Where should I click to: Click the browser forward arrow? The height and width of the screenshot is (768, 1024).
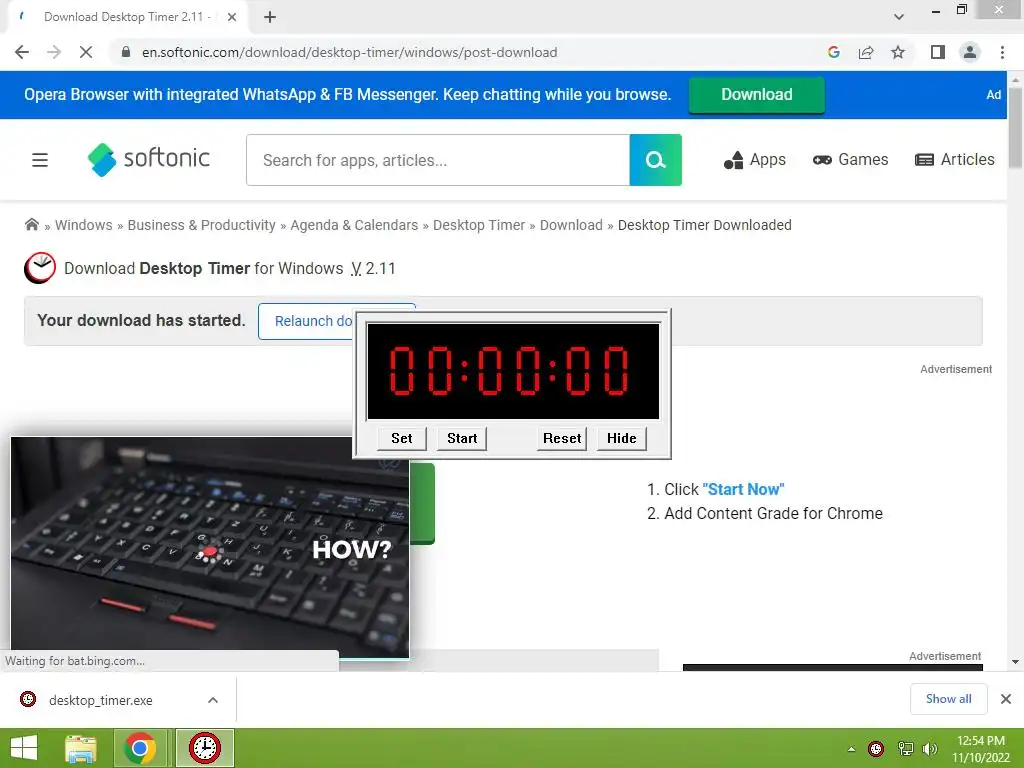point(54,52)
